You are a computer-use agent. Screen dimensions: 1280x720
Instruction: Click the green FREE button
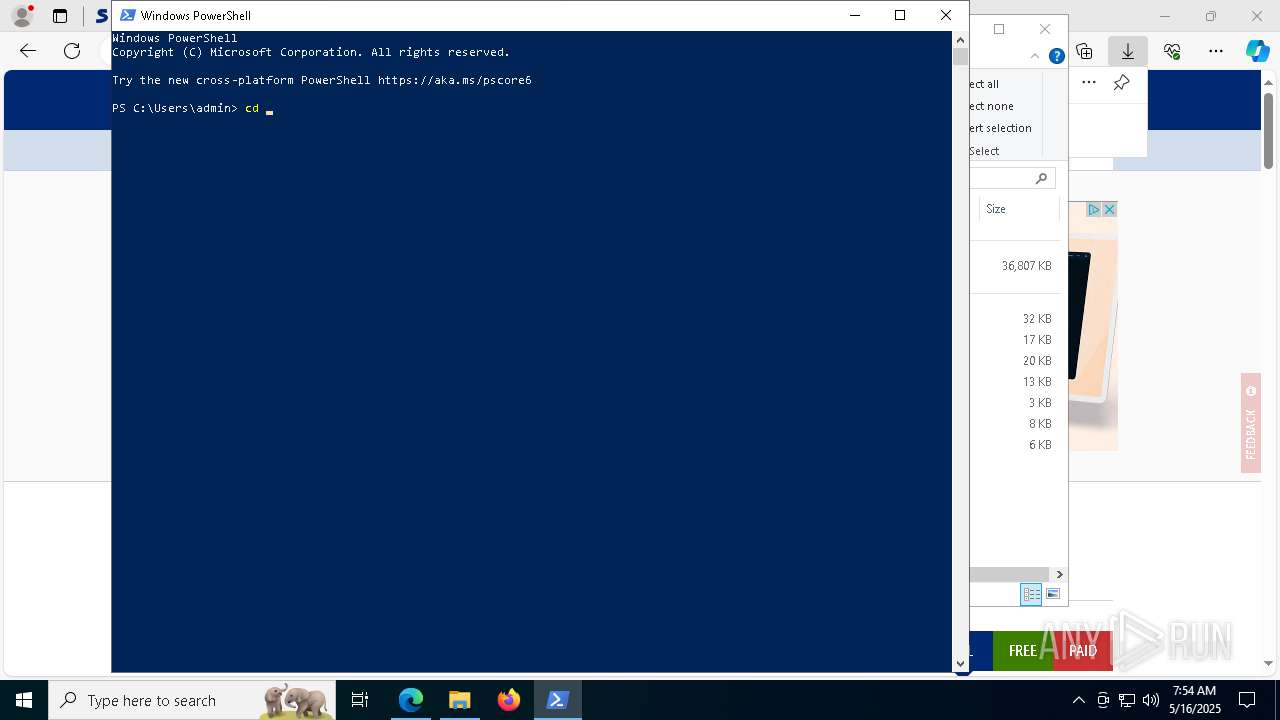pyautogui.click(x=1022, y=651)
